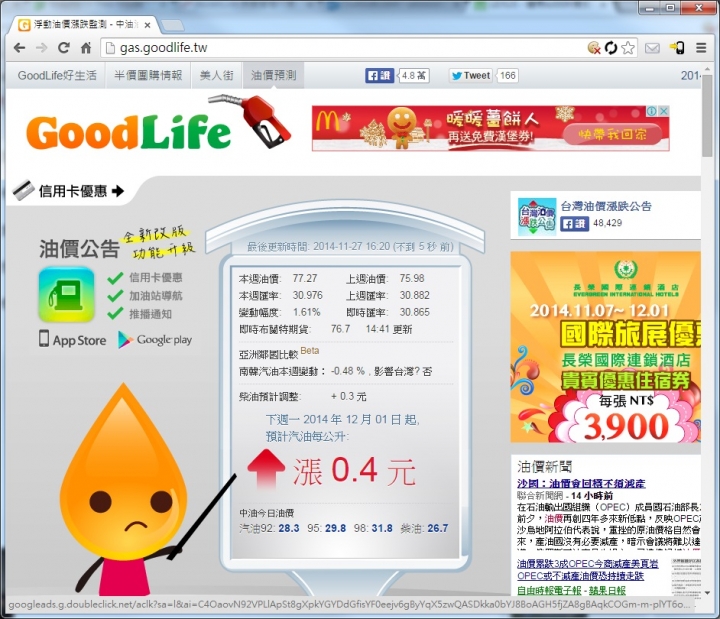Go forward with the browser forward arrow
Viewport: 720px width, 619px height.
pos(41,48)
